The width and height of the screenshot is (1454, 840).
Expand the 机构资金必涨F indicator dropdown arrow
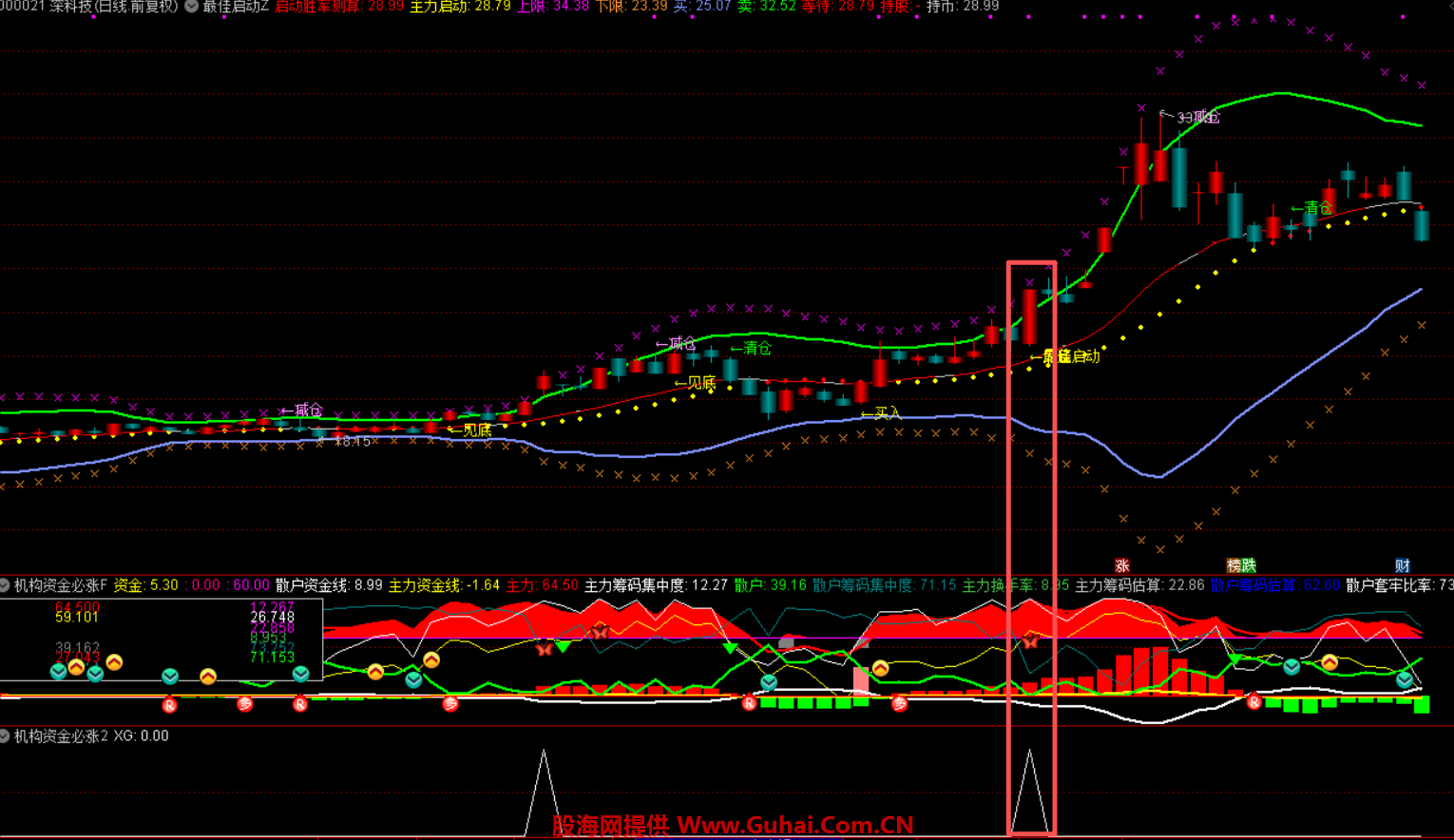click(x=5, y=585)
